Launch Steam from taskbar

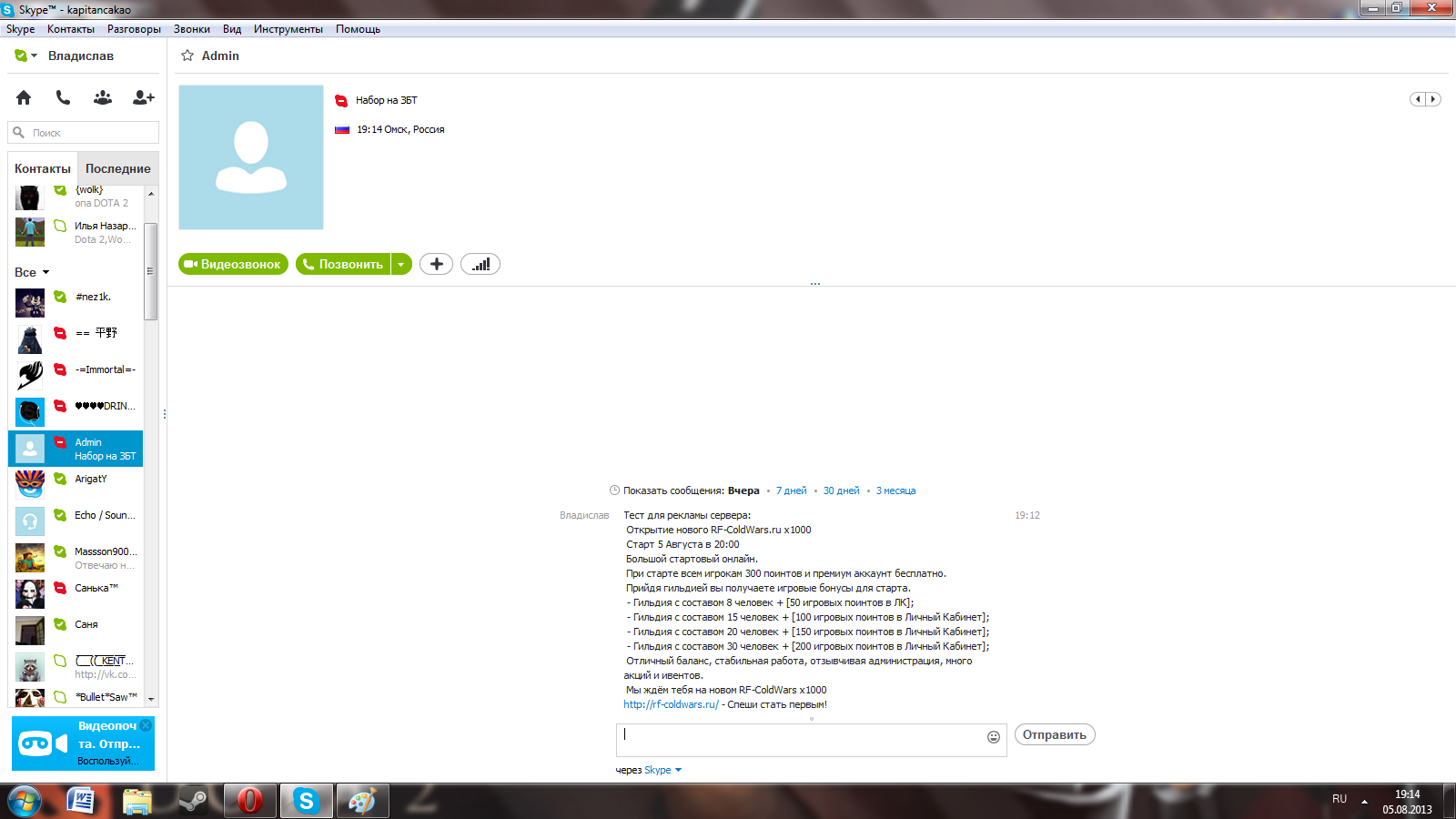tap(193, 801)
